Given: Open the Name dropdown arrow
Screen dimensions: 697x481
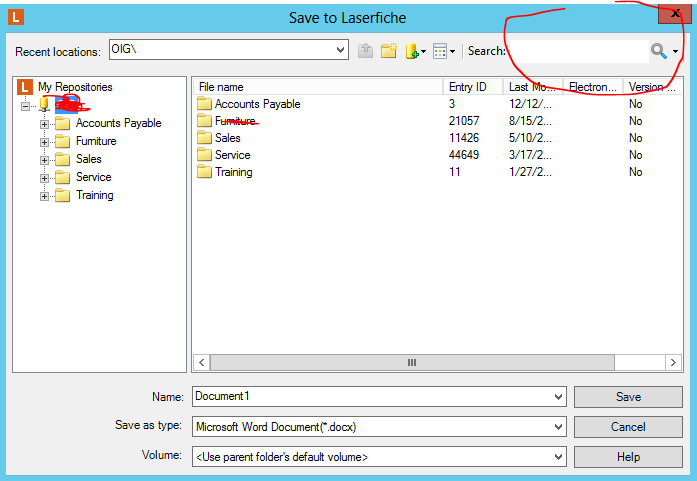Looking at the screenshot, I should click(558, 397).
